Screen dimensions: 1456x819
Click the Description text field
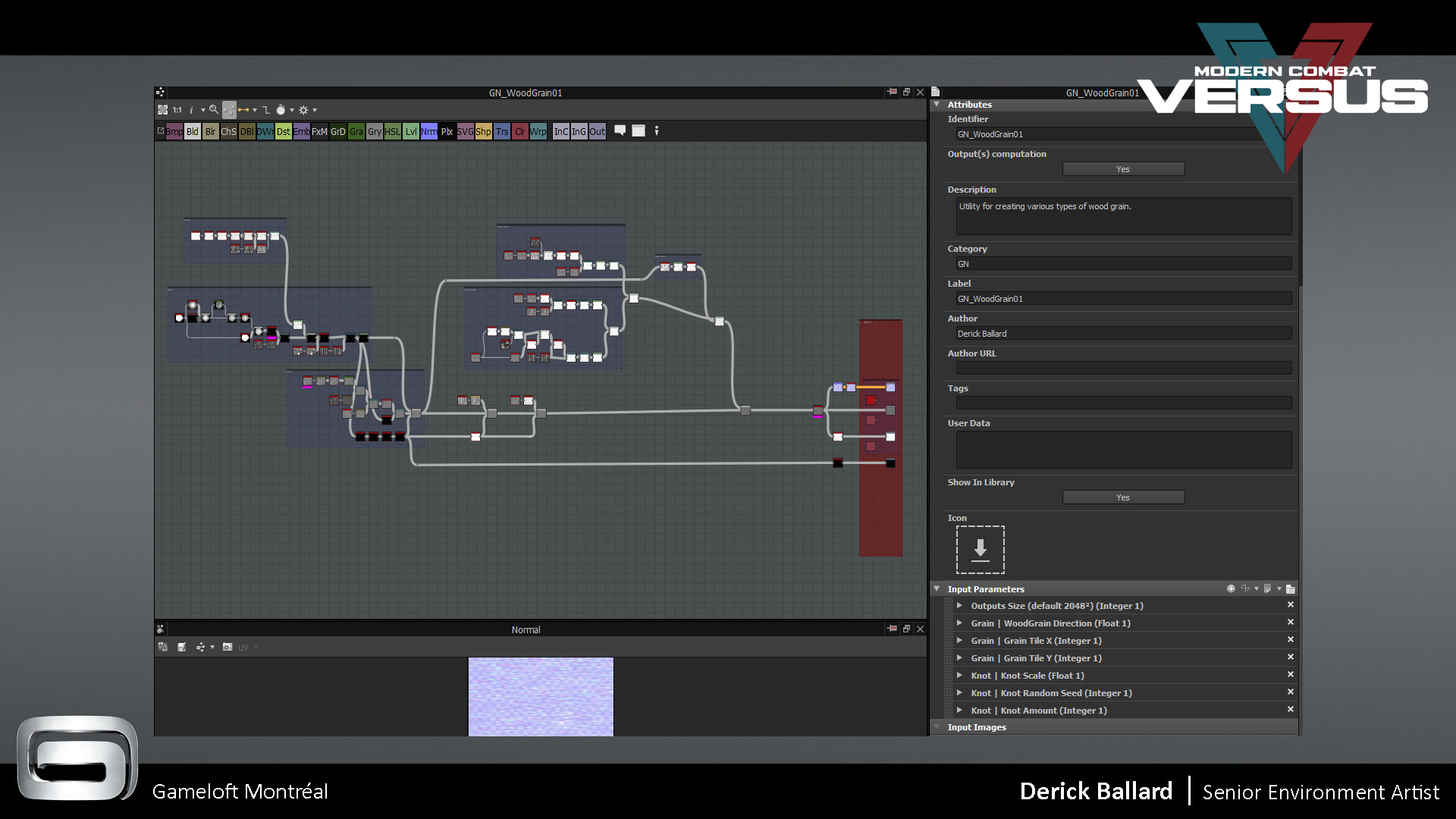click(x=1123, y=216)
